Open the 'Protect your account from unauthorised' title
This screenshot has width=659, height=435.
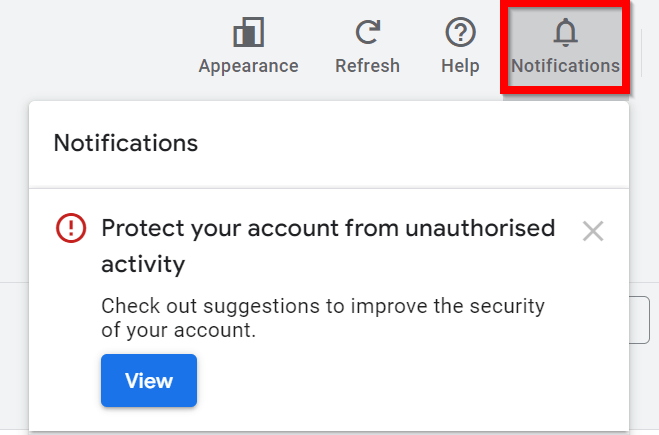click(x=328, y=228)
